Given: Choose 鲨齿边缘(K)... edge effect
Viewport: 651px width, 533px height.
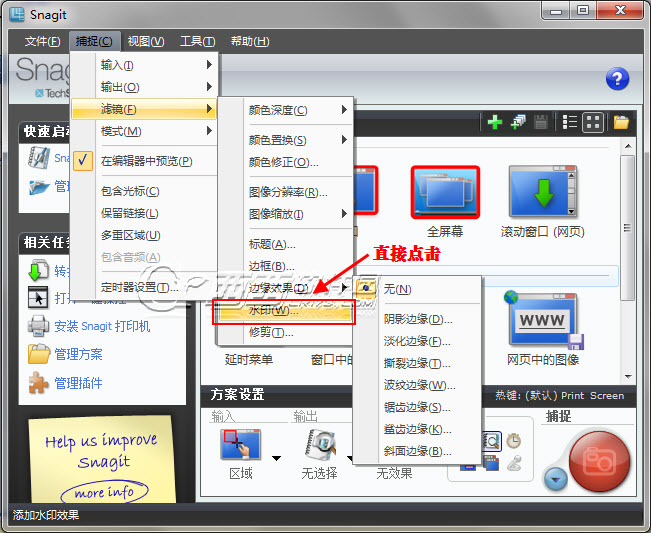Looking at the screenshot, I should pyautogui.click(x=417, y=429).
